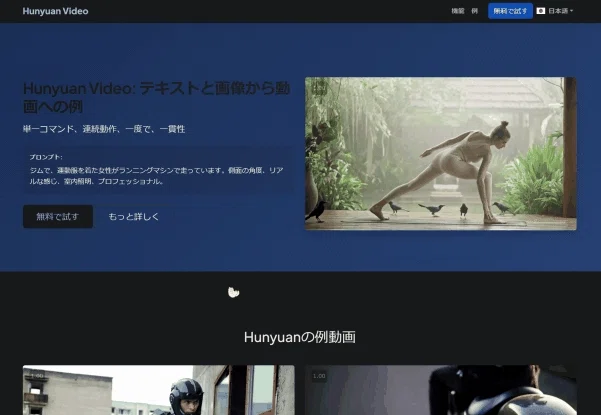Play the yoga woman hero video

click(440, 154)
